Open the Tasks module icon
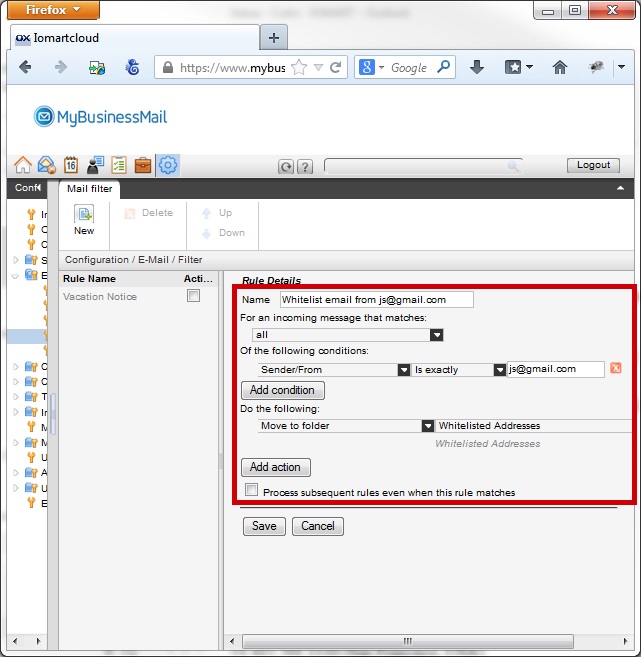Image resolution: width=641 pixels, height=657 pixels. click(x=119, y=166)
